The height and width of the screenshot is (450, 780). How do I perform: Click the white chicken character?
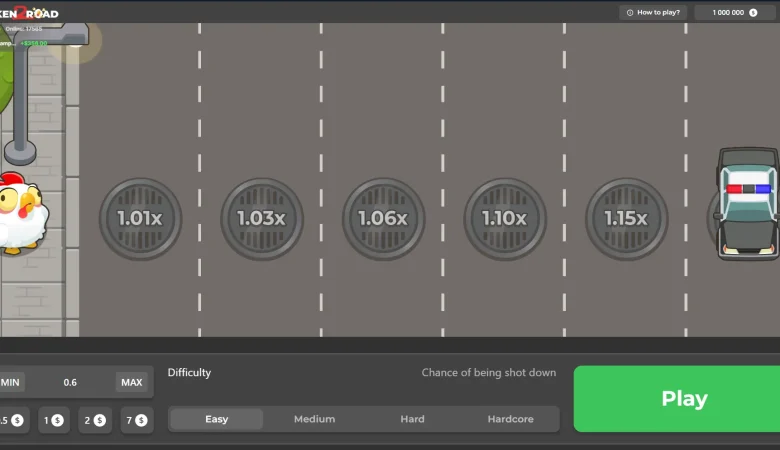(x=20, y=213)
